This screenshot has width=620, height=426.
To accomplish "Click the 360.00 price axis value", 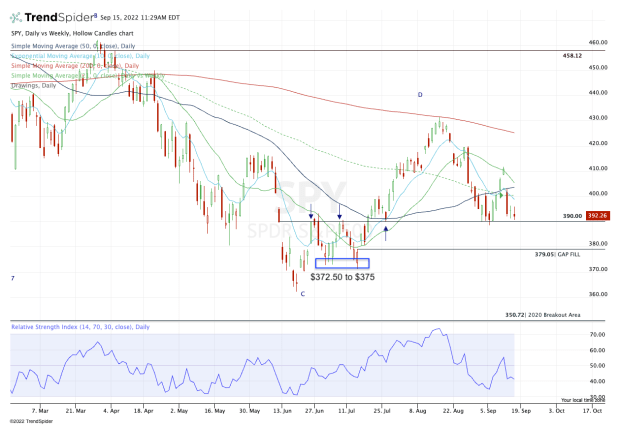I will (598, 294).
